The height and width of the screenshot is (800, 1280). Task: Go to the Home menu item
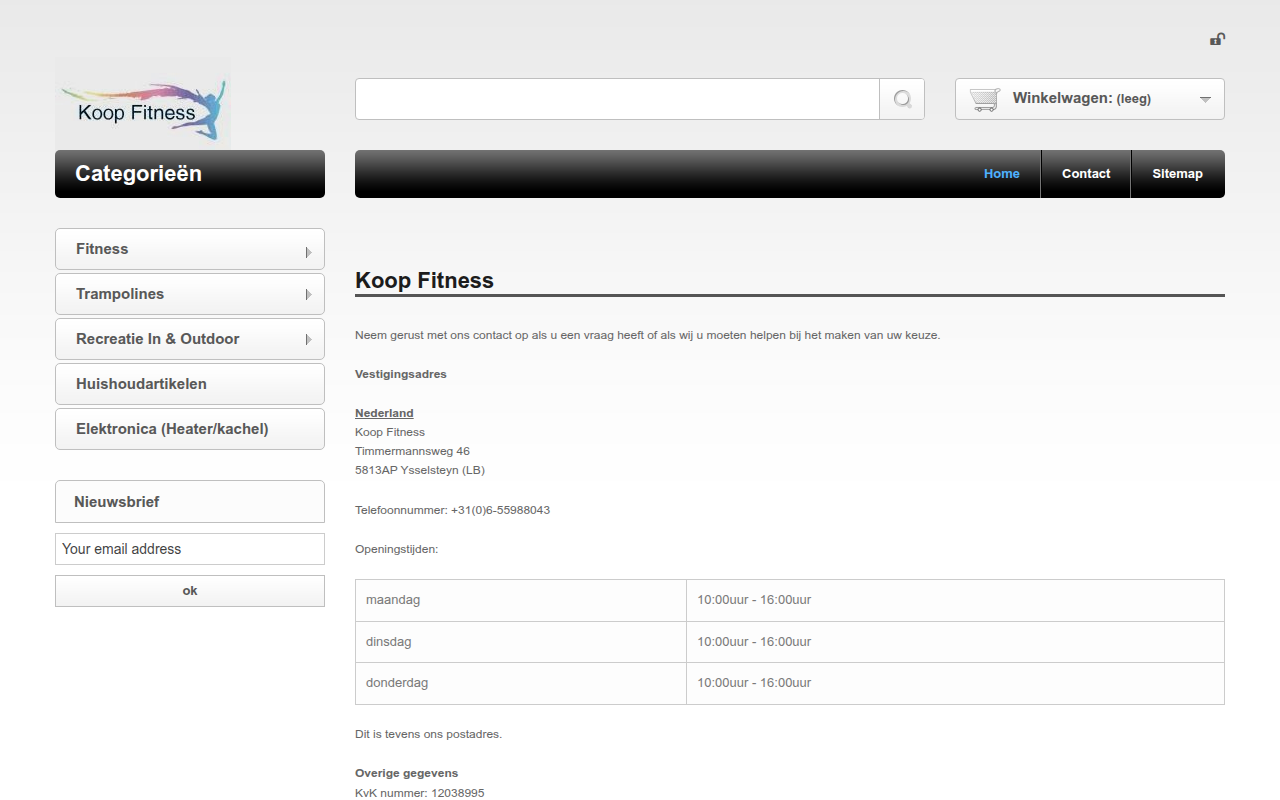pos(1002,174)
